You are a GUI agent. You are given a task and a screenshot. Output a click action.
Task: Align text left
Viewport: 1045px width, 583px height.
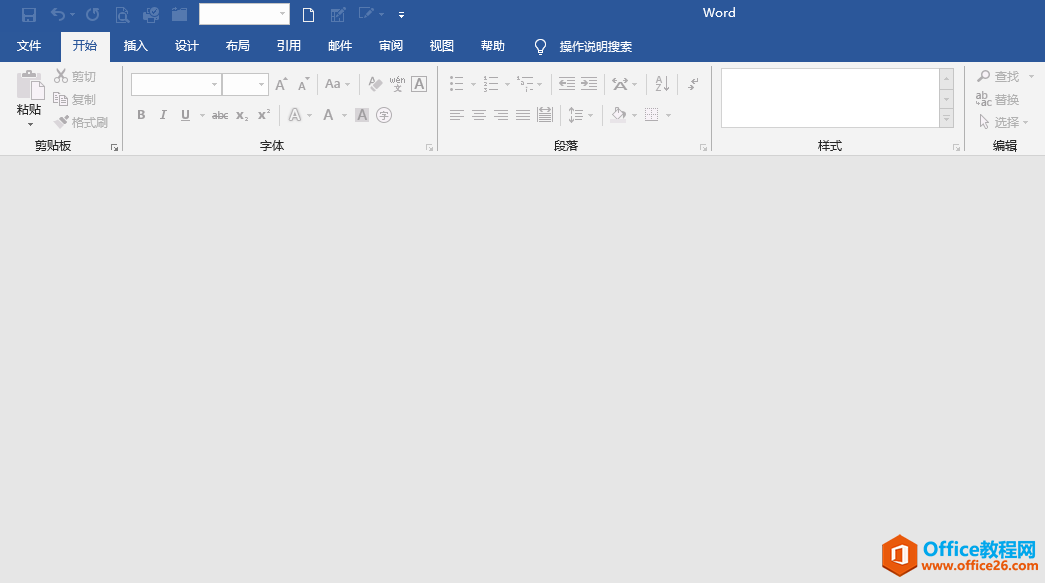tap(457, 115)
